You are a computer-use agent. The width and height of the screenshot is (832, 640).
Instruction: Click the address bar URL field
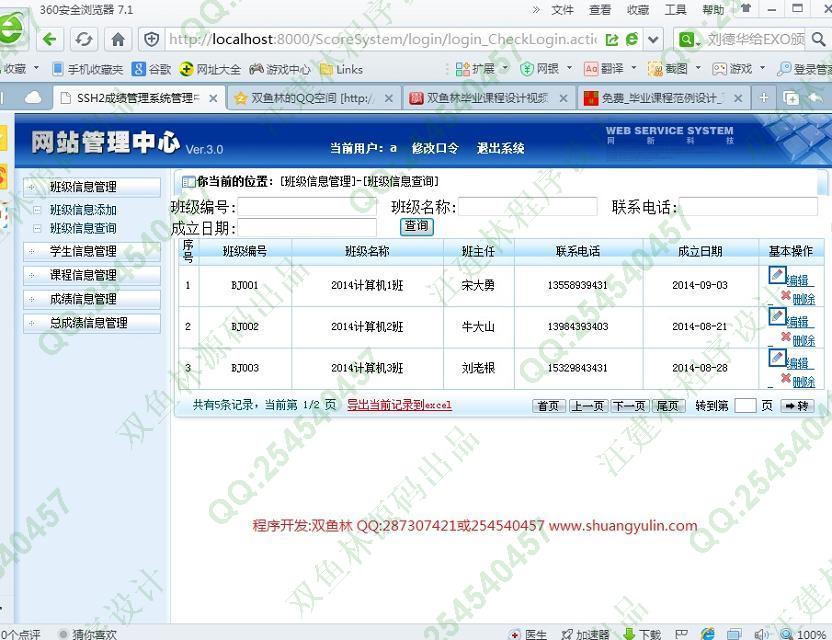point(383,39)
